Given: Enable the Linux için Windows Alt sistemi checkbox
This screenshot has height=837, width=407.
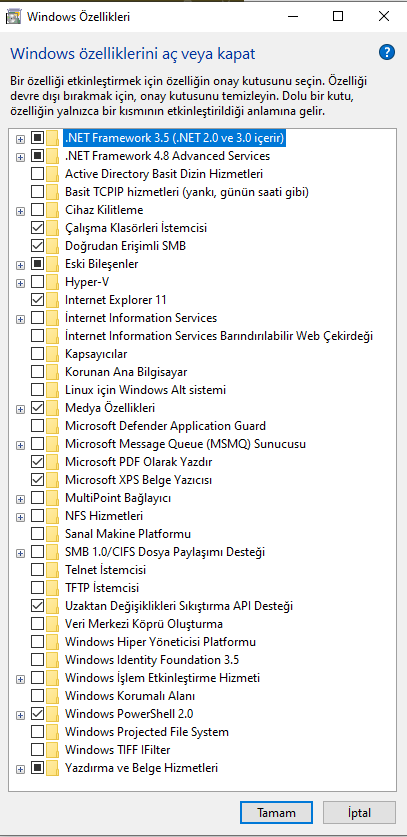Looking at the screenshot, I should pos(37,390).
